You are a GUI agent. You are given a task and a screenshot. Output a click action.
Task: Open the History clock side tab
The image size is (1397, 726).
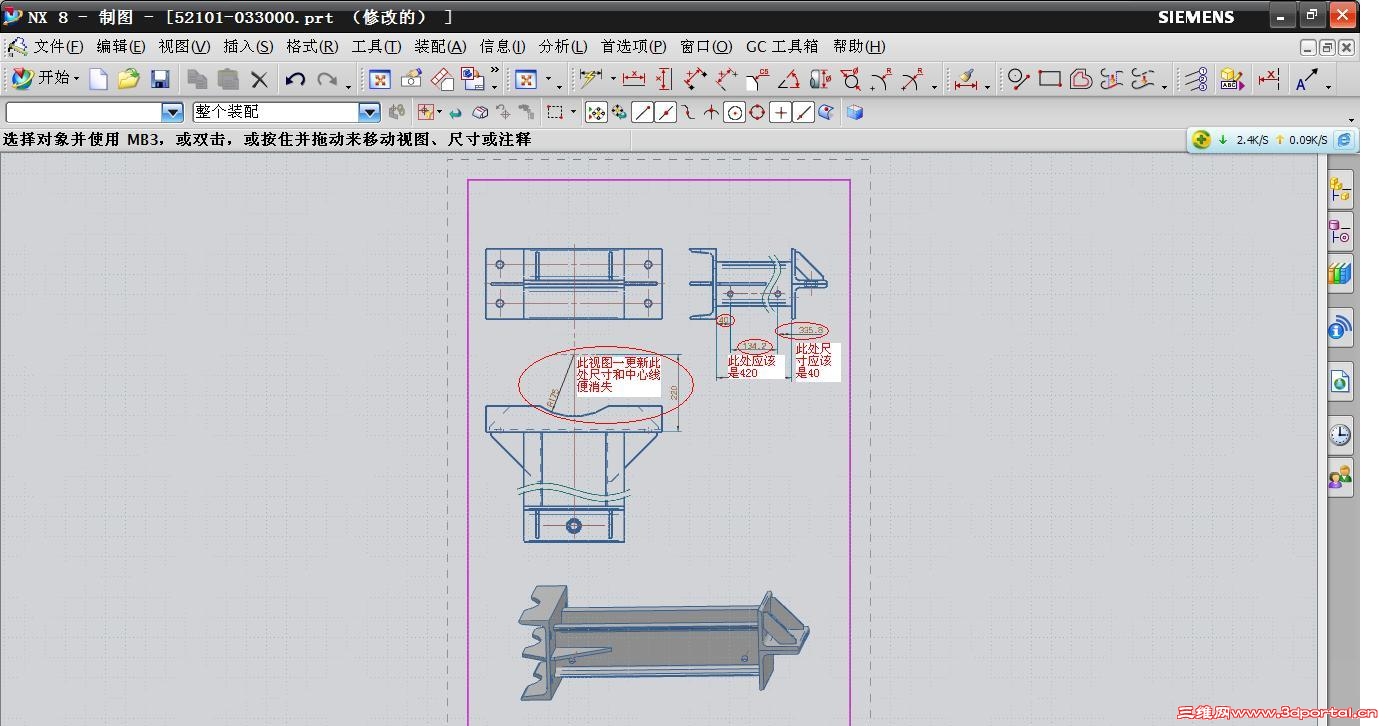pos(1340,434)
